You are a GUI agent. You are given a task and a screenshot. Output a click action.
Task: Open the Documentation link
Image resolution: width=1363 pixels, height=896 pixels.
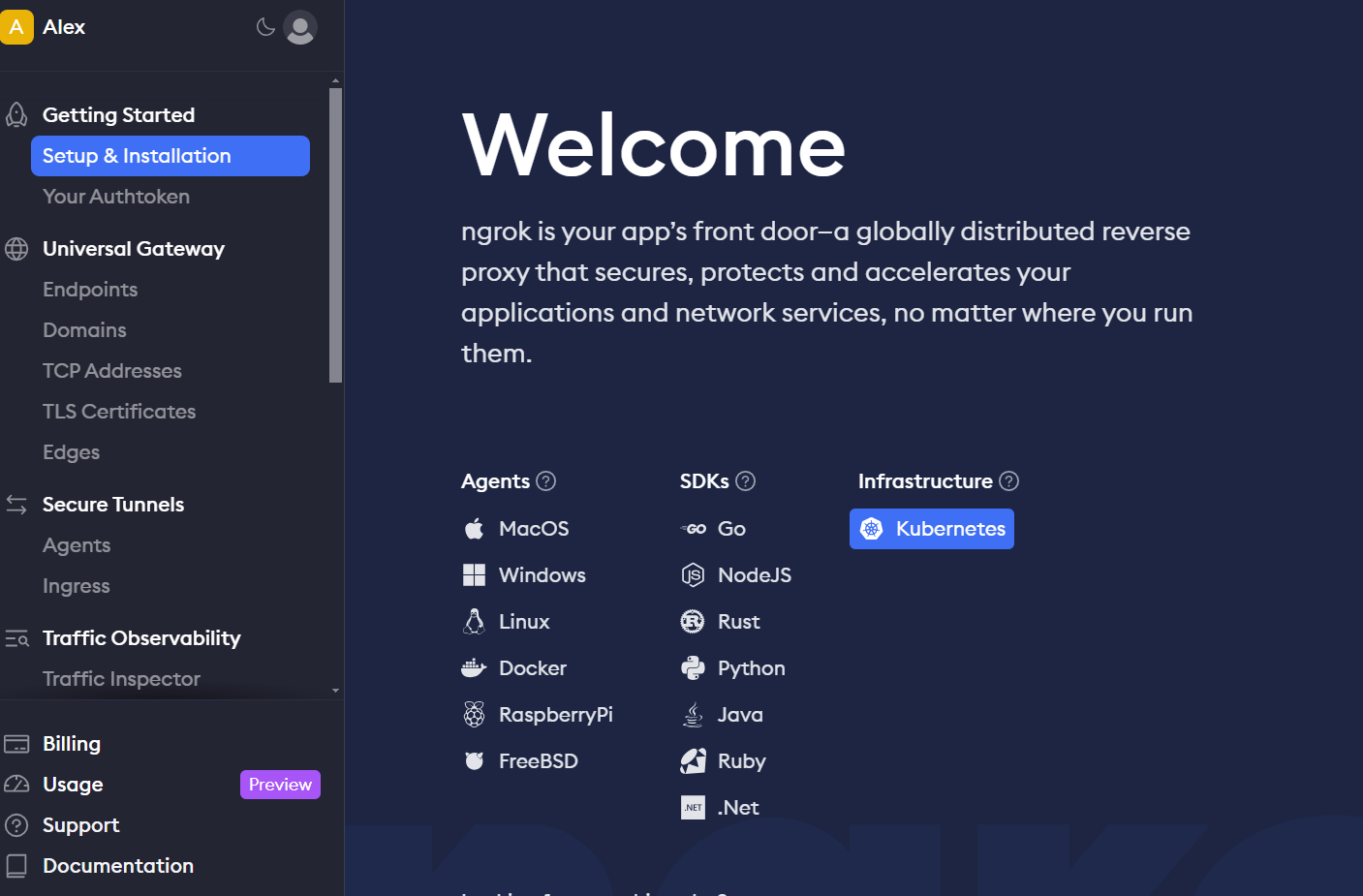pos(118,866)
